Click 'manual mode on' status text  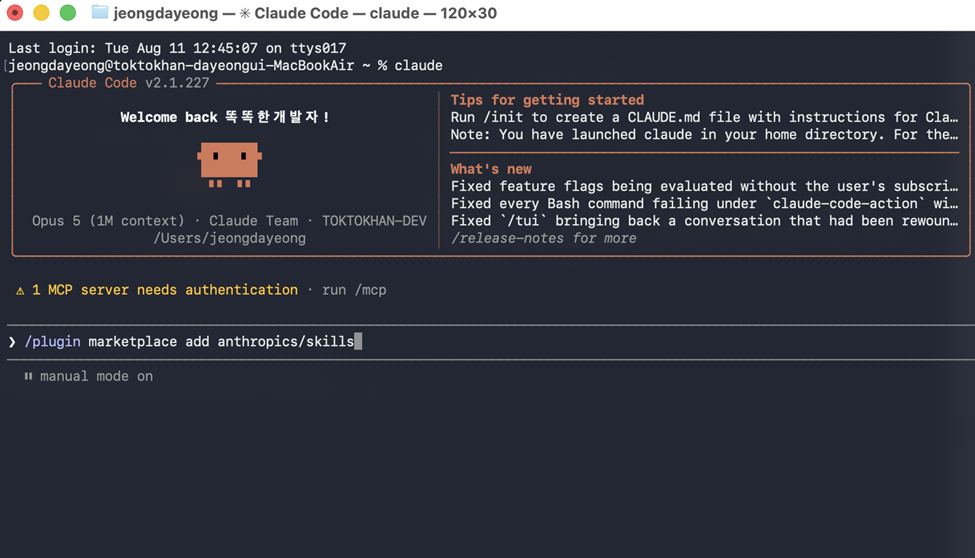96,376
